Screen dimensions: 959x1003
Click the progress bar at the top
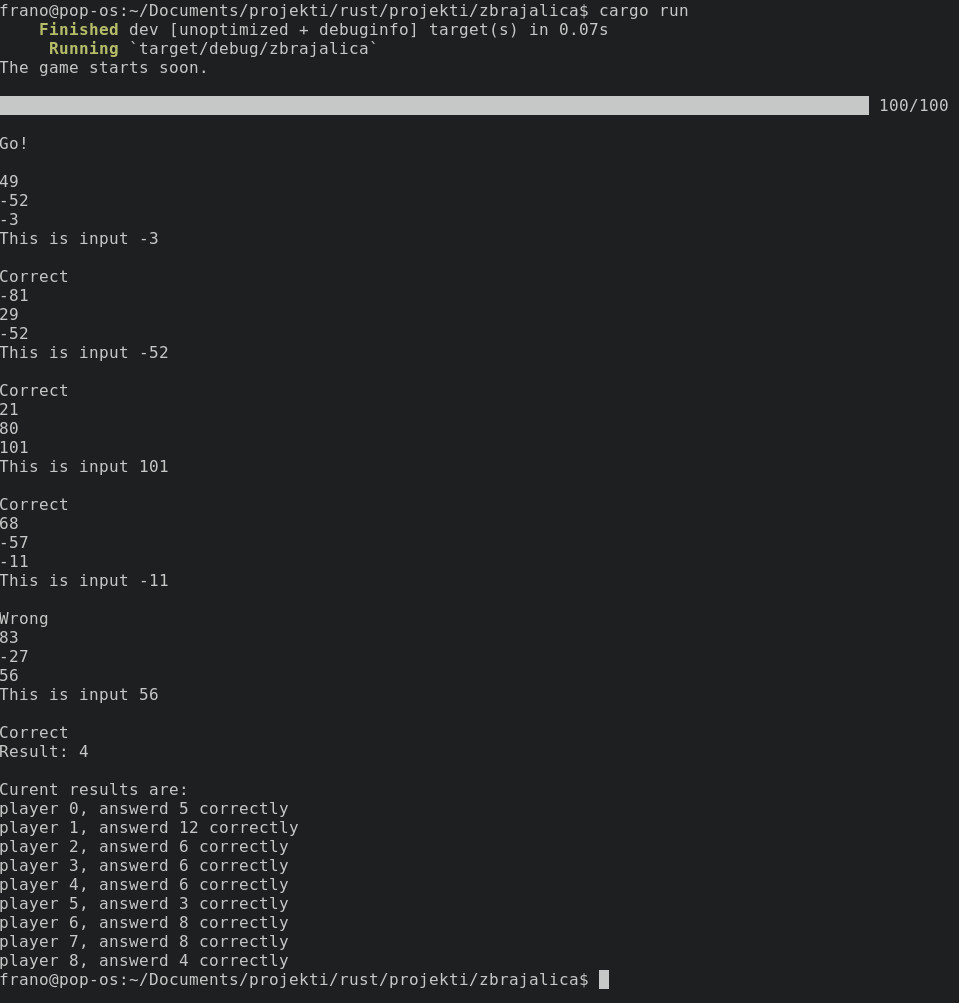click(434, 105)
